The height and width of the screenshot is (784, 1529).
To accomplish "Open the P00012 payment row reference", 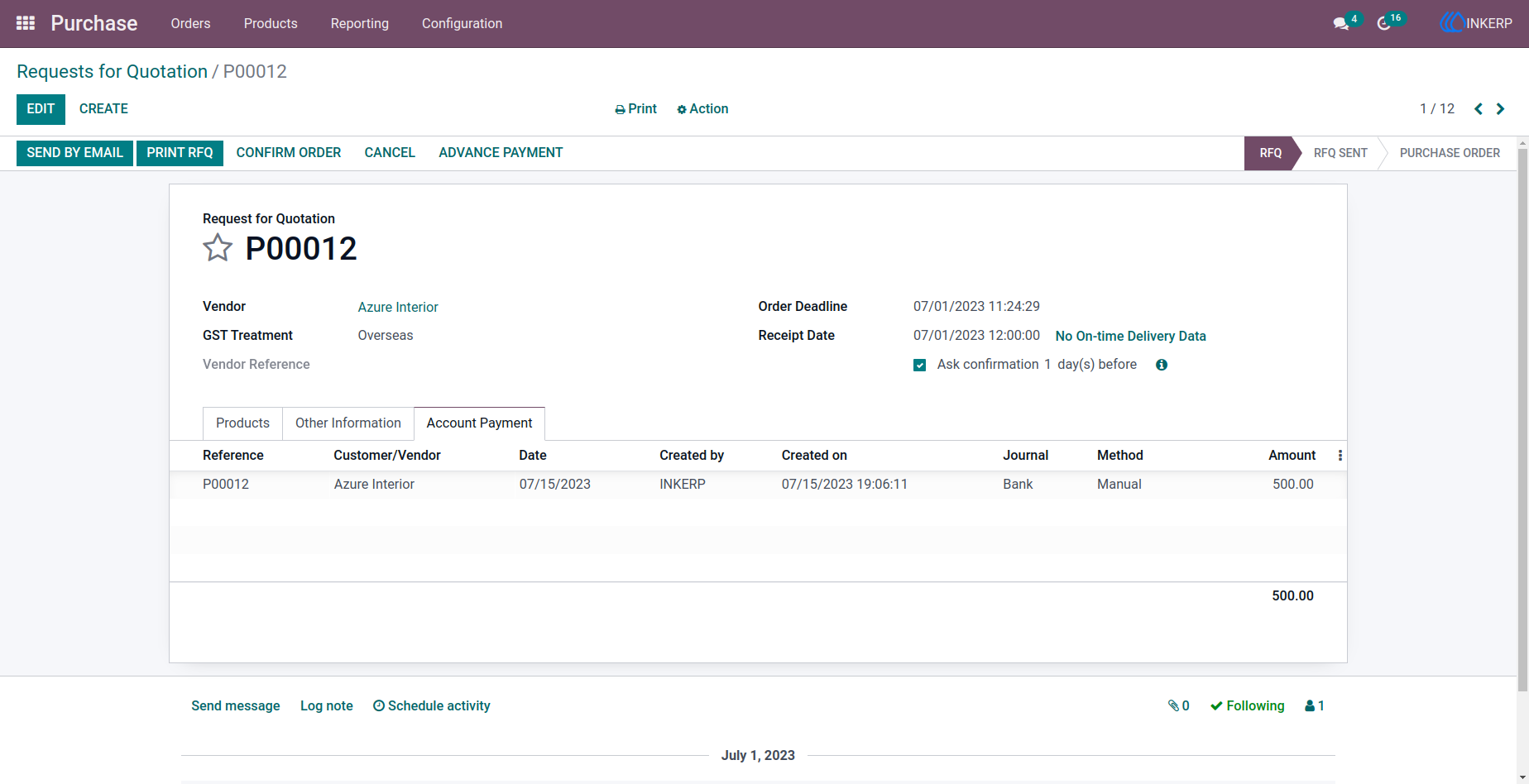I will point(226,485).
